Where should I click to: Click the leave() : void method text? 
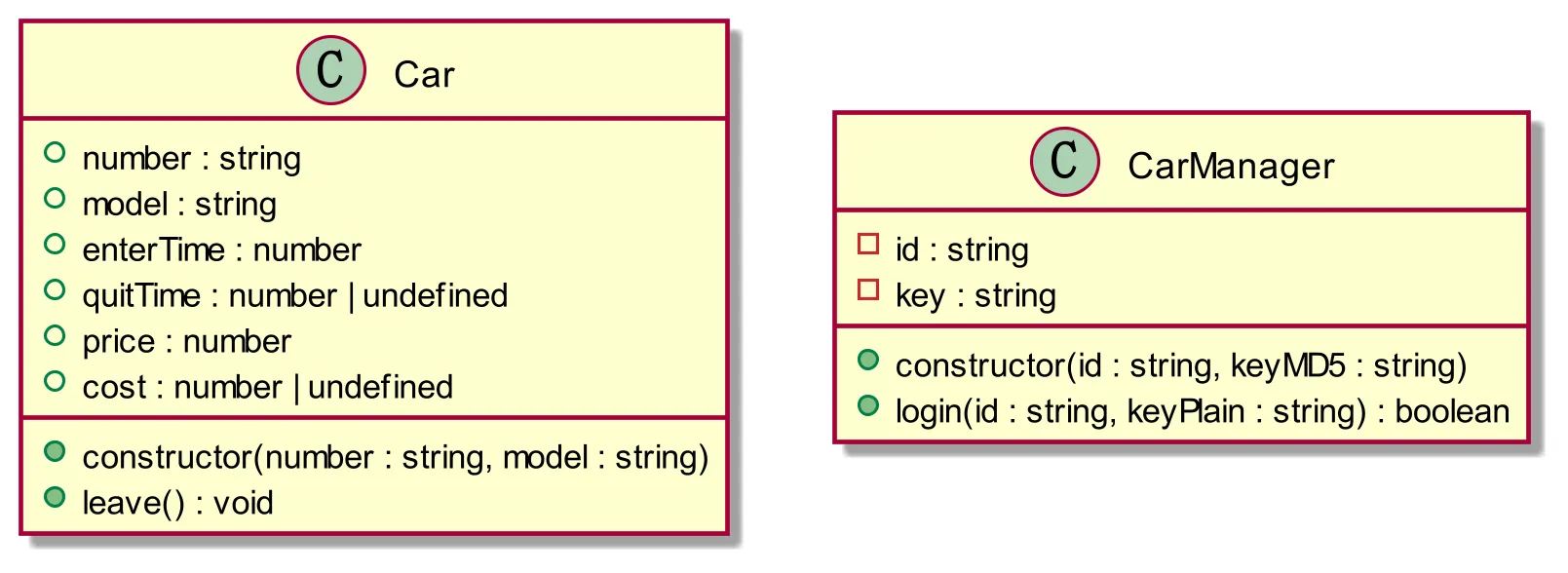point(177,503)
